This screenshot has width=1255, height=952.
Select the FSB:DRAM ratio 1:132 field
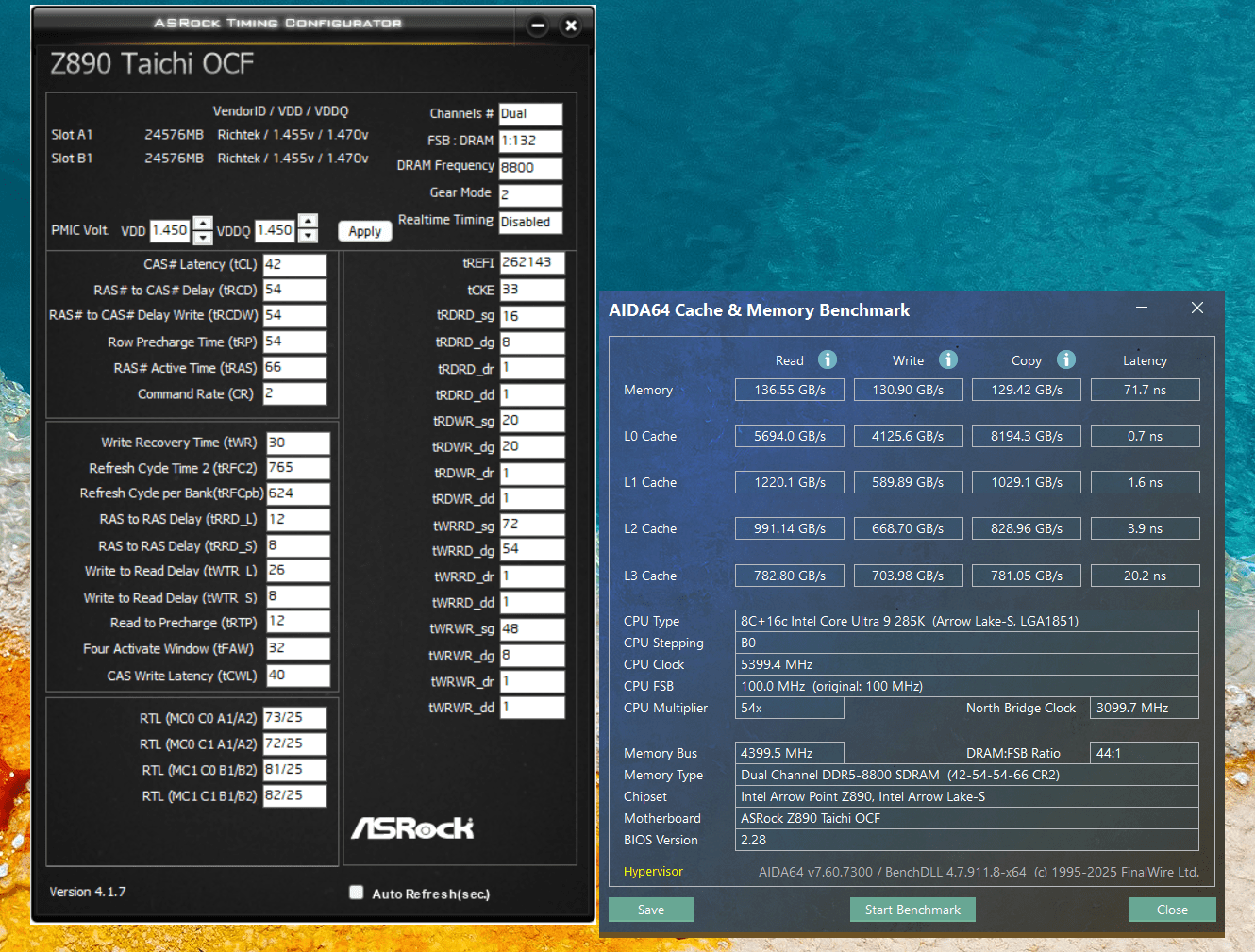530,142
